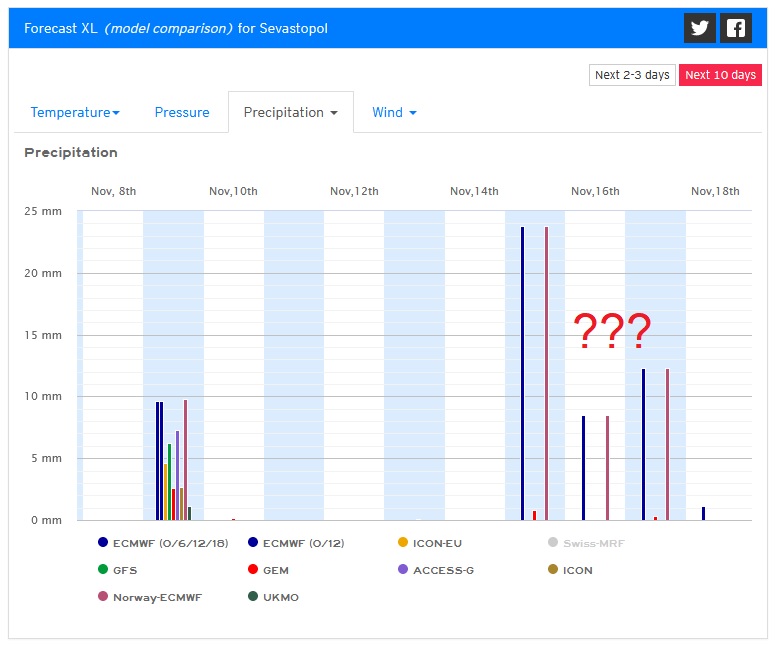The image size is (775, 645).
Task: Click the purple ACCESS-G legend dot
Action: coord(403,569)
